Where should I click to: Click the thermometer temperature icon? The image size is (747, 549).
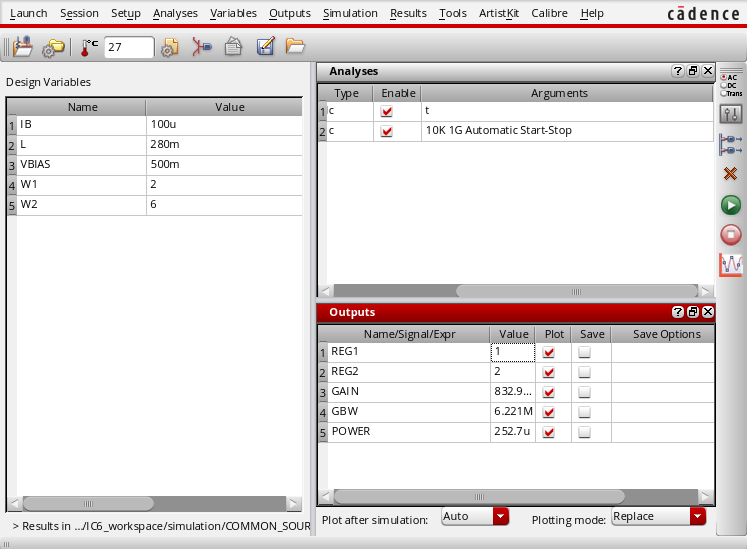click(89, 47)
